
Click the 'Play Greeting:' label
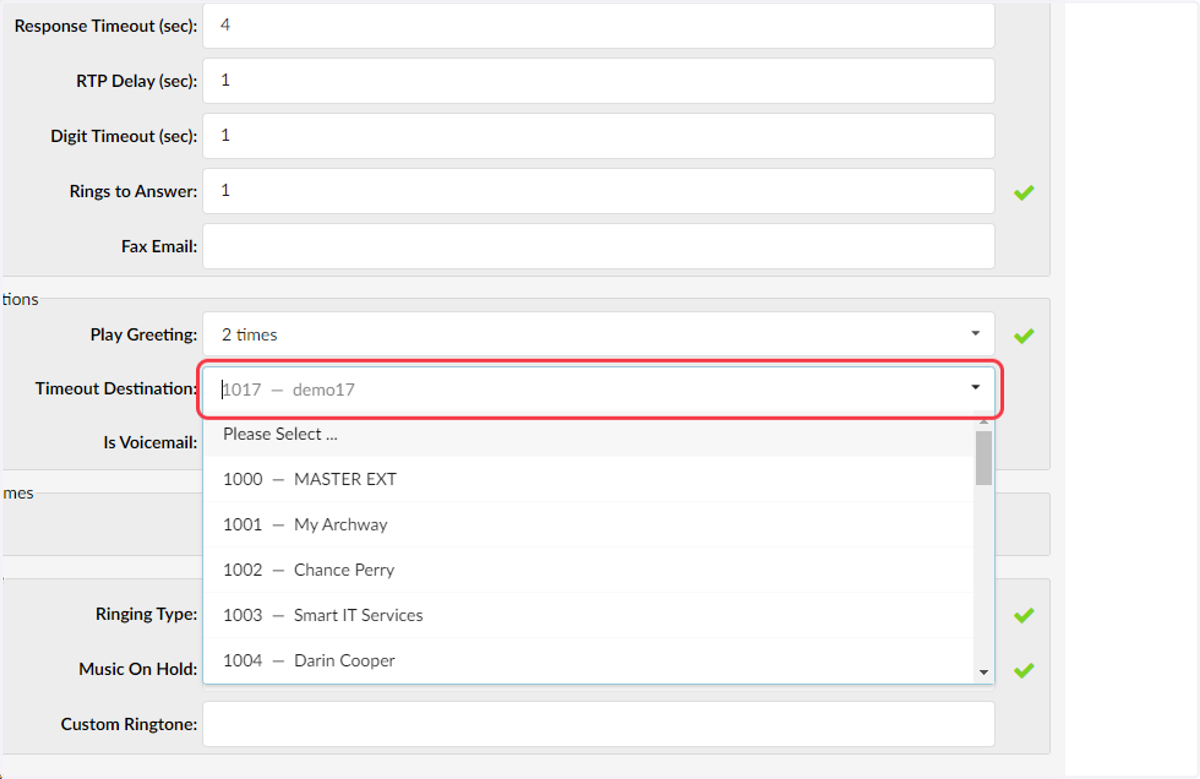[x=144, y=335]
